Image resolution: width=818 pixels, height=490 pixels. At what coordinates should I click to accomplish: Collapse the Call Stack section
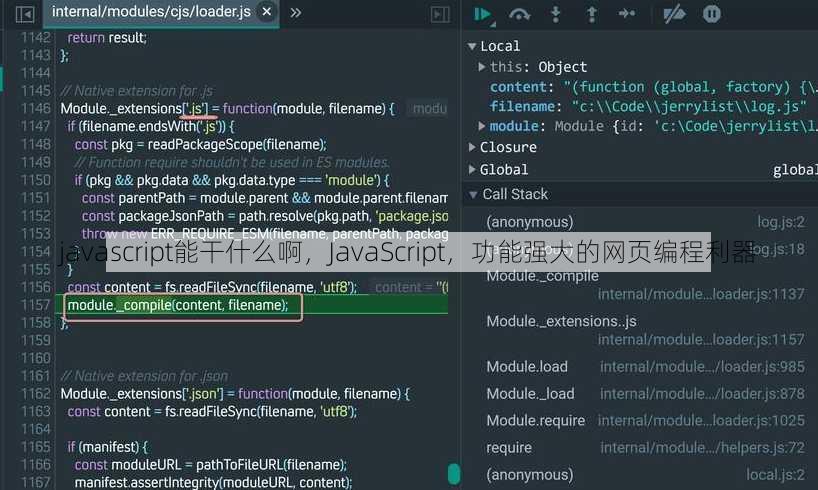(x=473, y=195)
